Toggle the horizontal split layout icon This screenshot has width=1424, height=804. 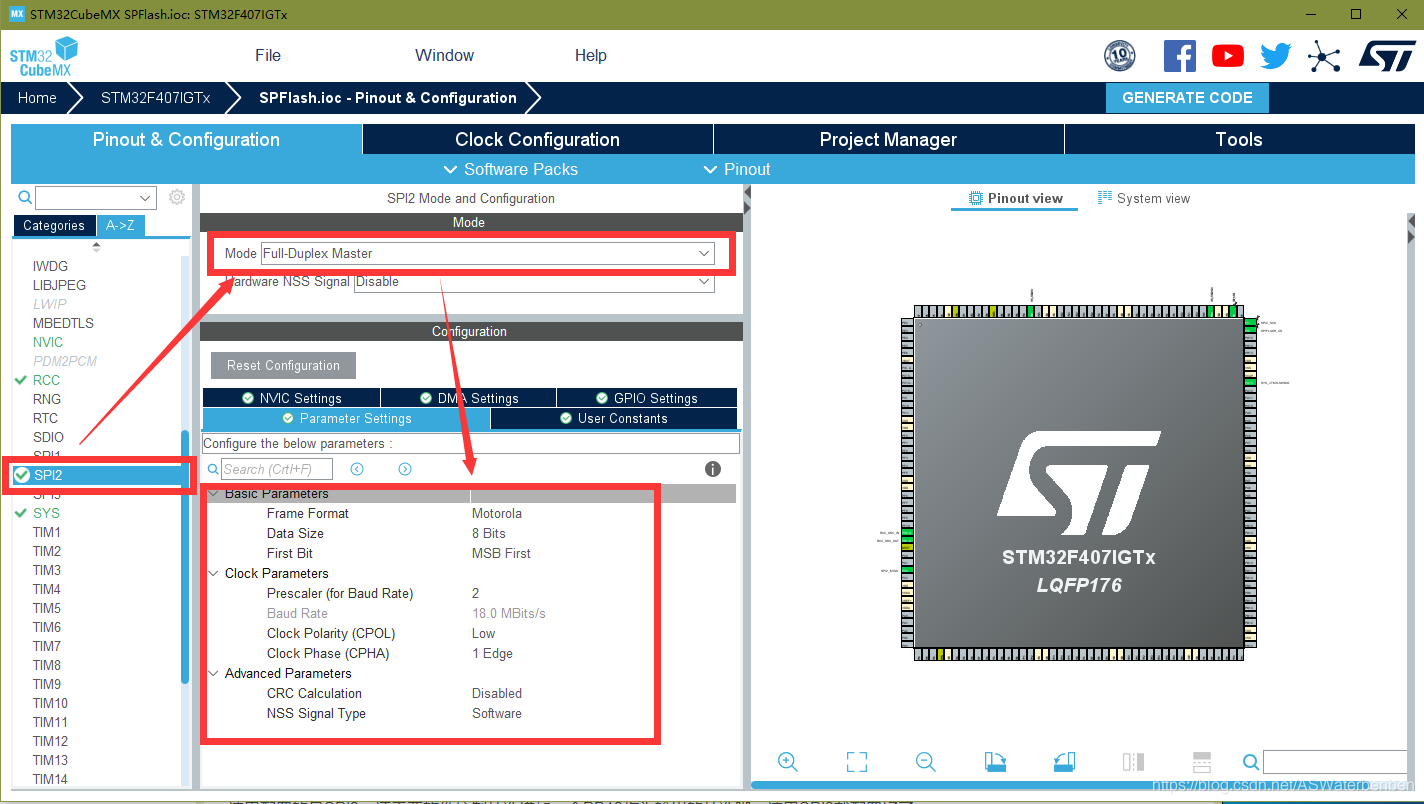(x=1133, y=762)
